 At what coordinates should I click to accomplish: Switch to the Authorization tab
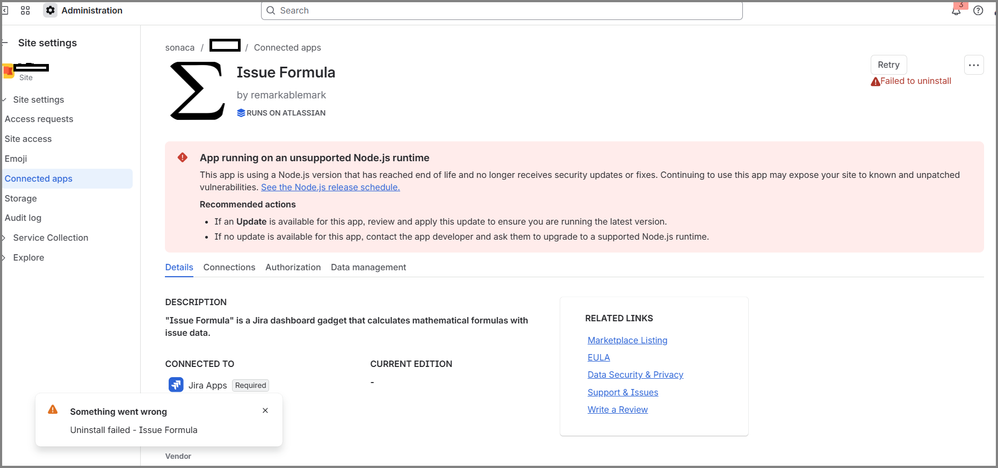click(x=293, y=267)
